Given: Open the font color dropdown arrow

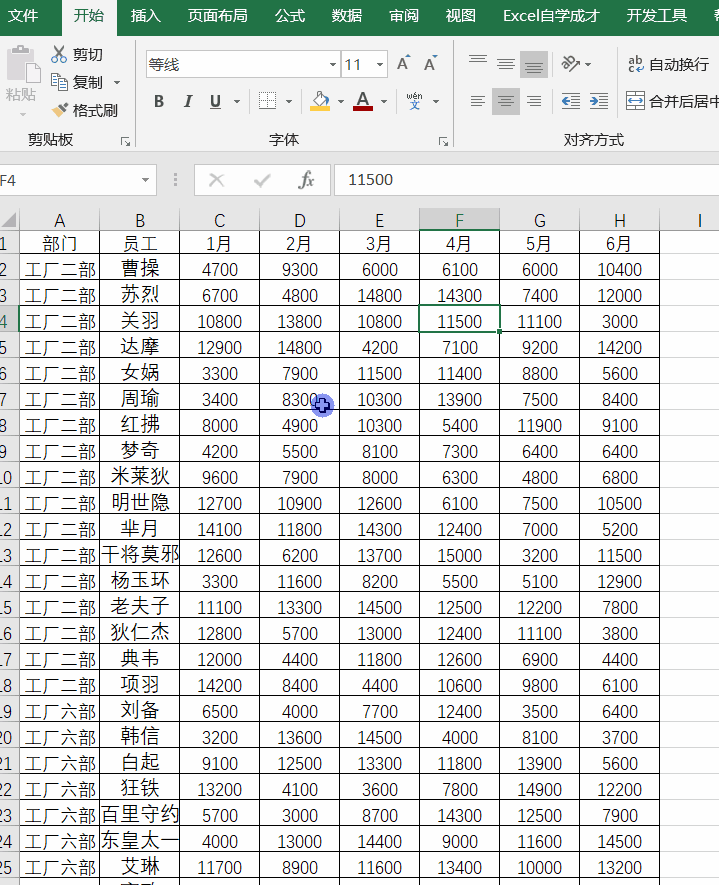Looking at the screenshot, I should click(384, 102).
